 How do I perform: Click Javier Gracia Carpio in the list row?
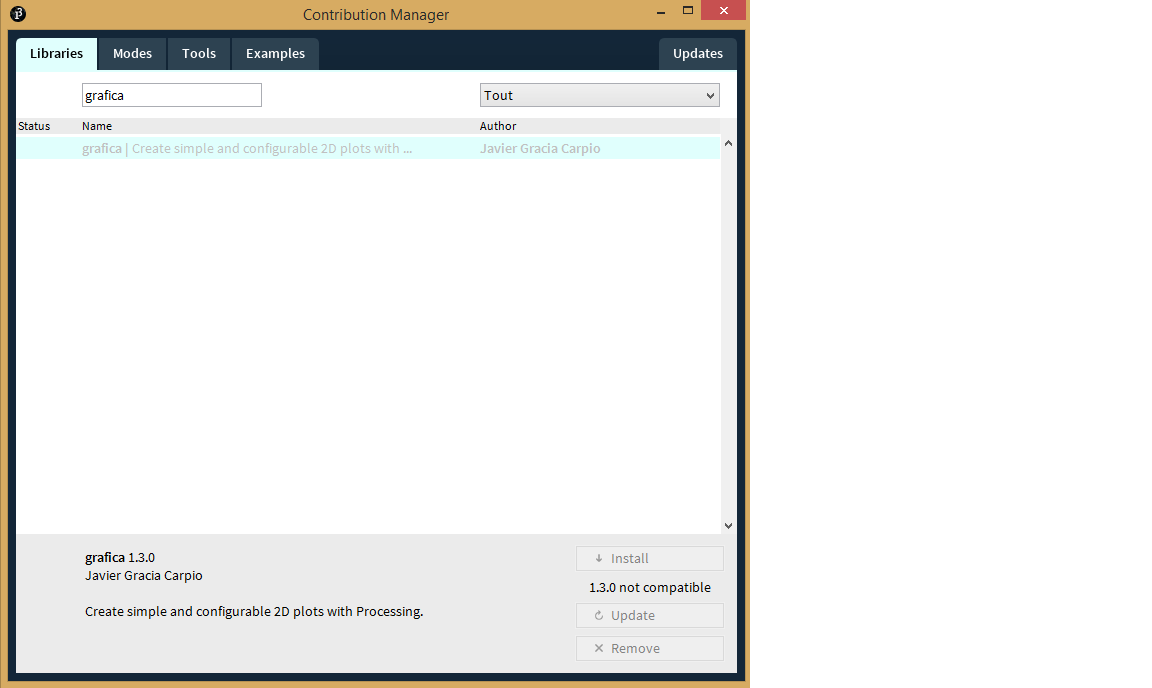click(x=540, y=148)
